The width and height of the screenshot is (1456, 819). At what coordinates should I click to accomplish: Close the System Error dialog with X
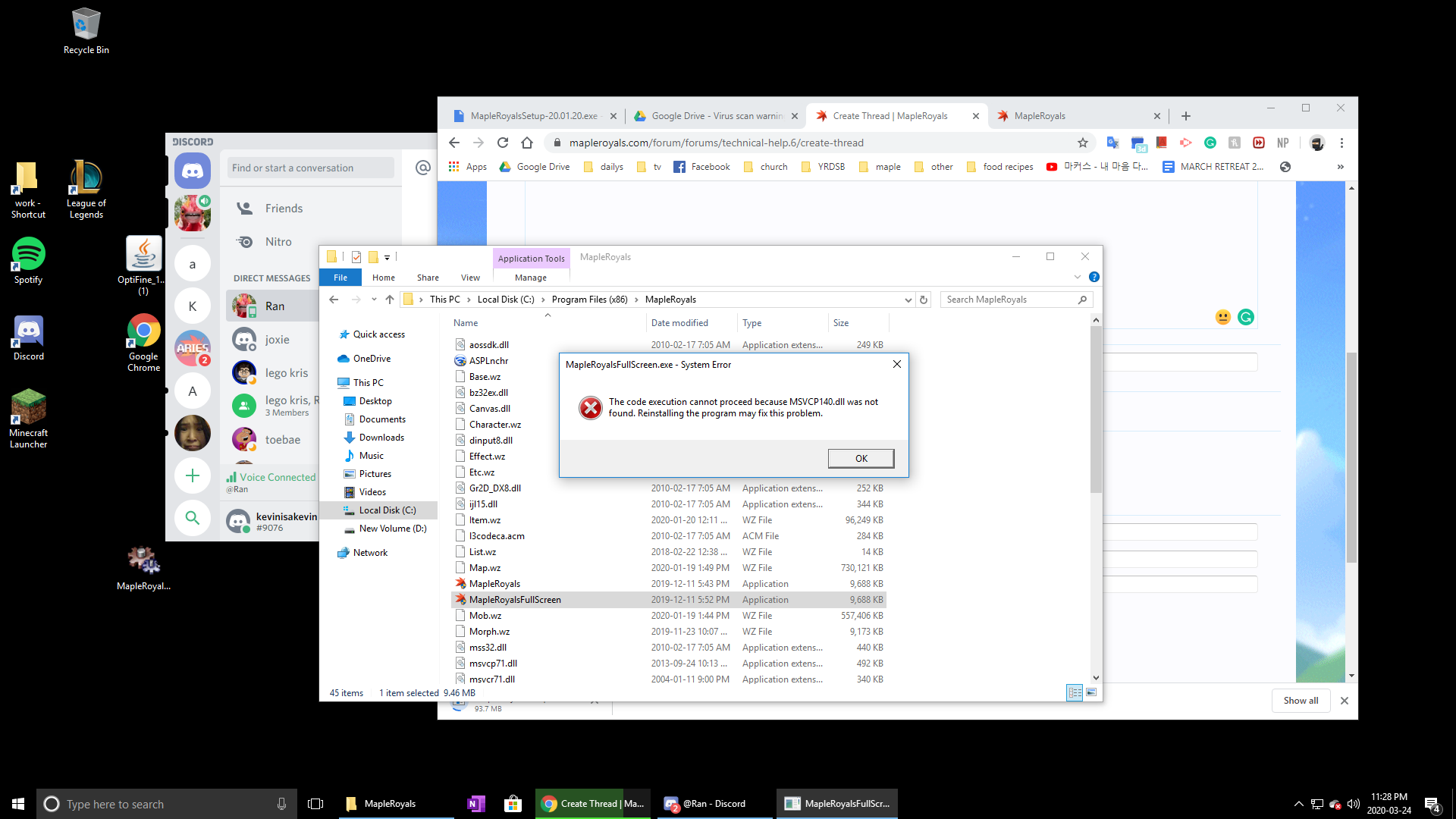pos(897,364)
